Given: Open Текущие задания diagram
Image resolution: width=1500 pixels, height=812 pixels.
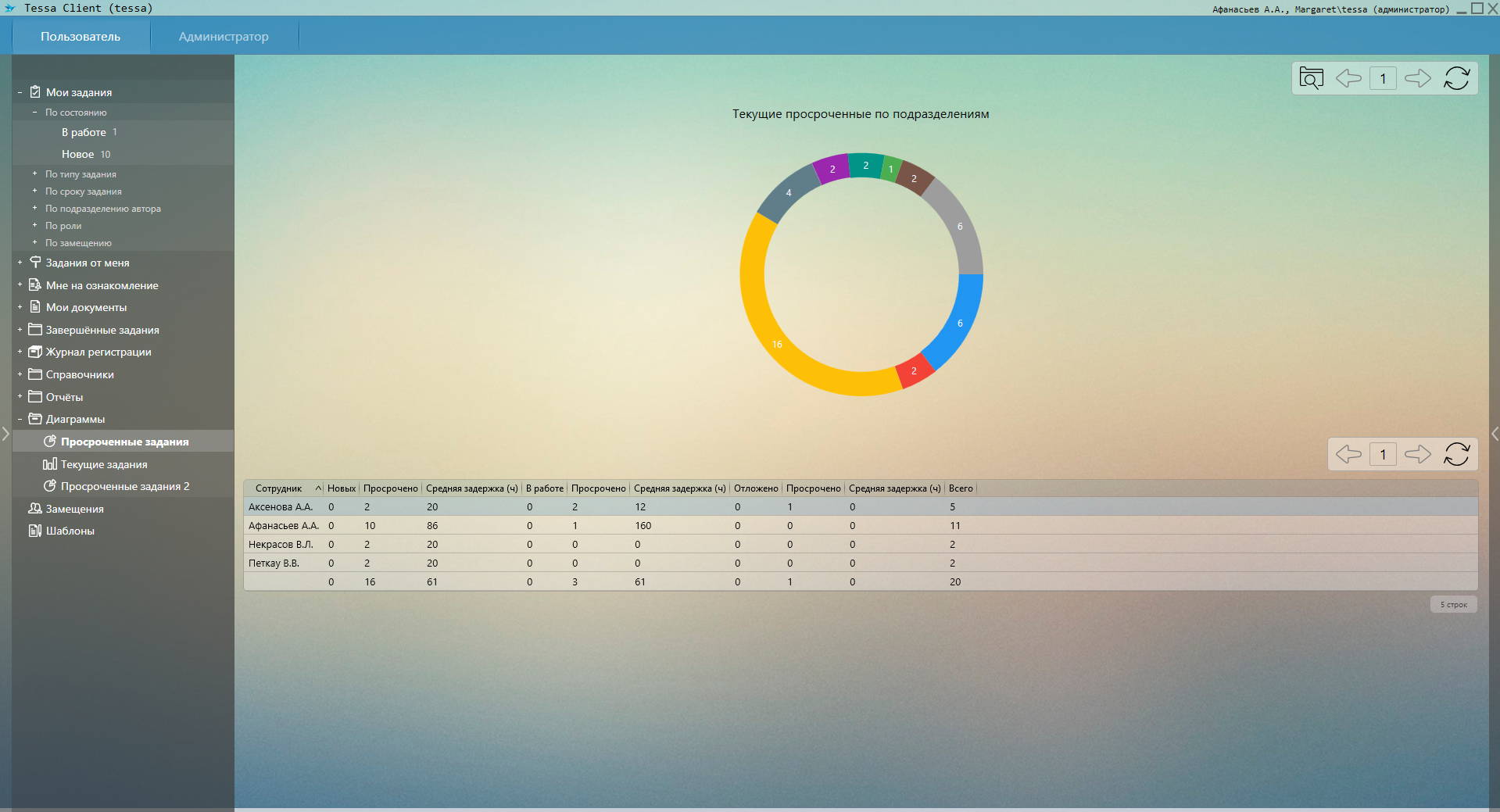Looking at the screenshot, I should [x=104, y=464].
